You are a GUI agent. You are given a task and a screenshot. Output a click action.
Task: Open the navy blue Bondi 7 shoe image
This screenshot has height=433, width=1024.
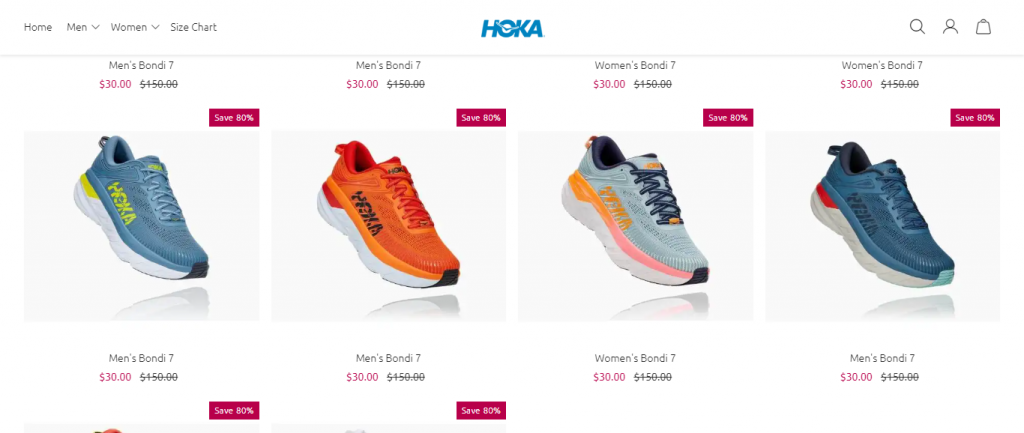coord(882,226)
